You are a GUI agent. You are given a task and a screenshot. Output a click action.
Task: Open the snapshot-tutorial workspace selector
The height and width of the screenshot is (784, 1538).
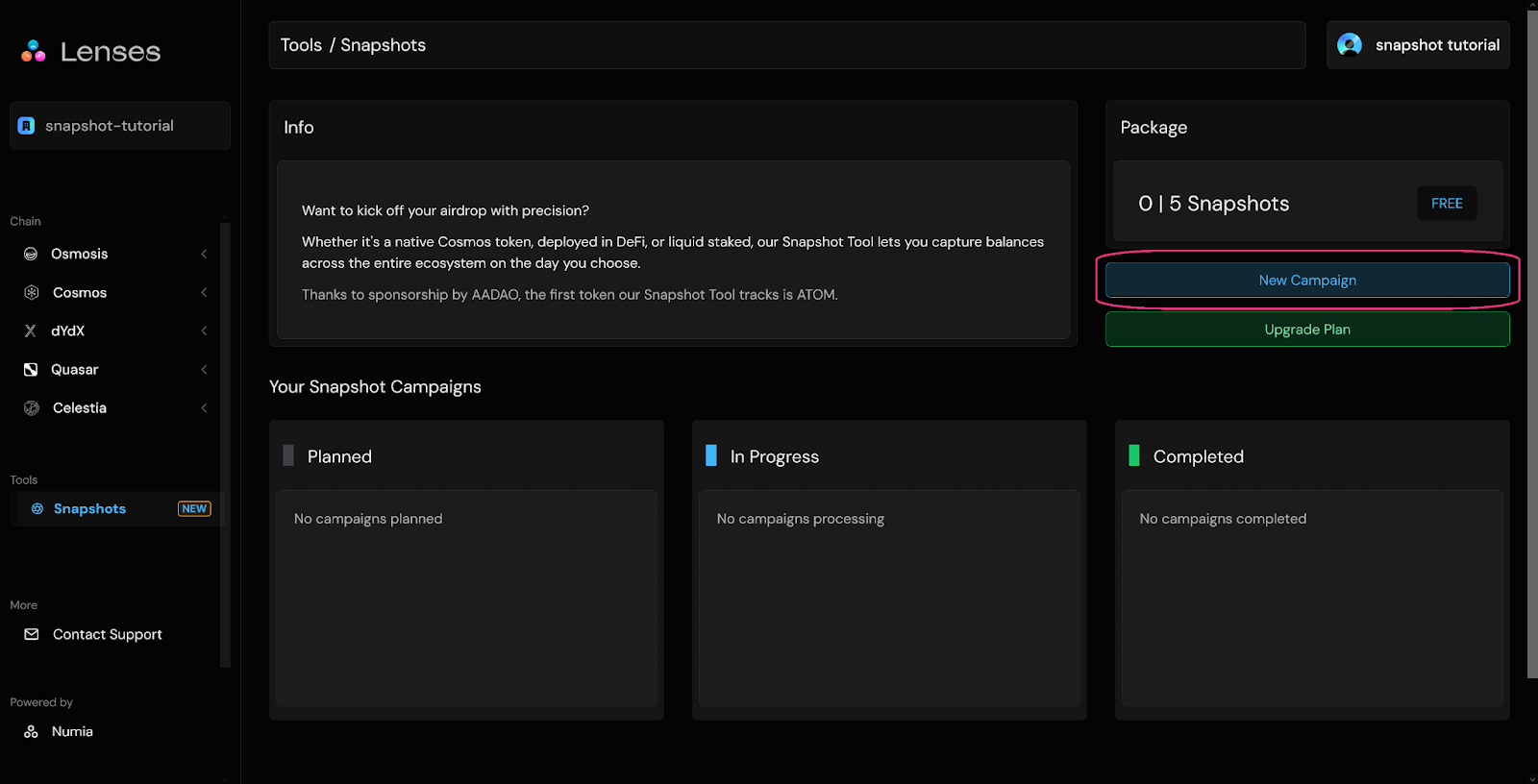coord(120,126)
